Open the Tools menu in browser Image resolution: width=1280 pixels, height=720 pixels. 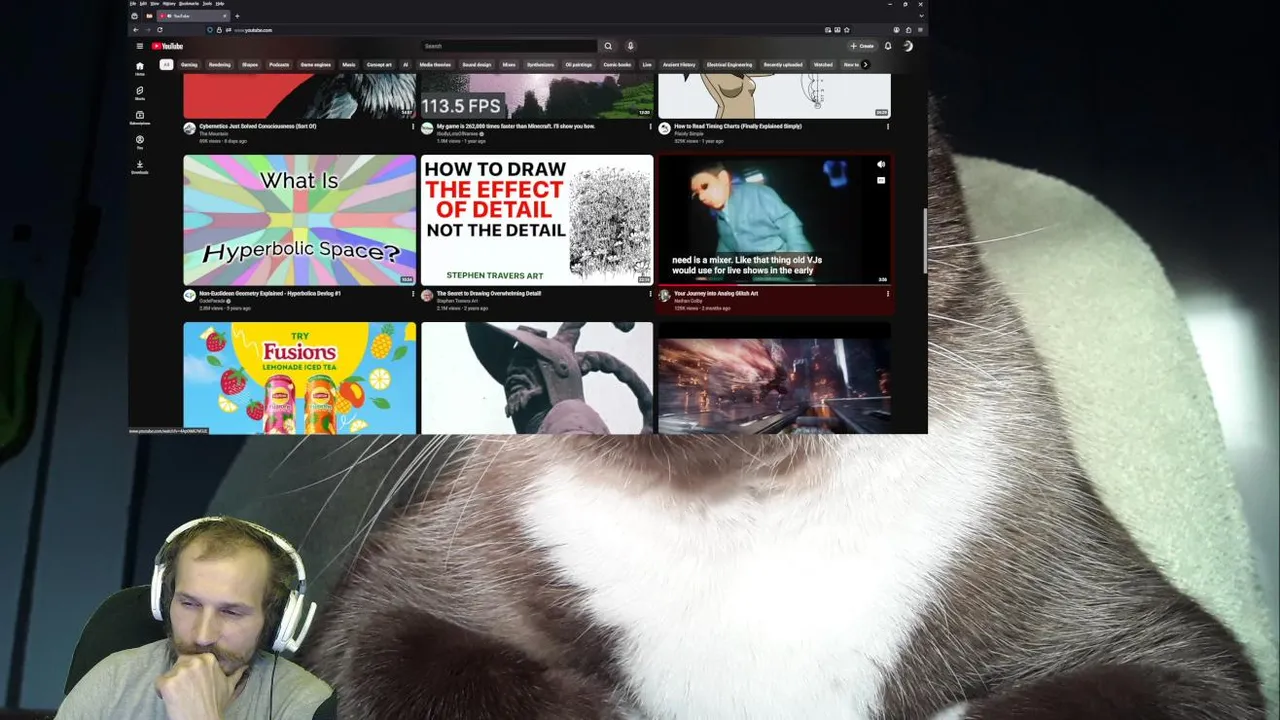[207, 4]
